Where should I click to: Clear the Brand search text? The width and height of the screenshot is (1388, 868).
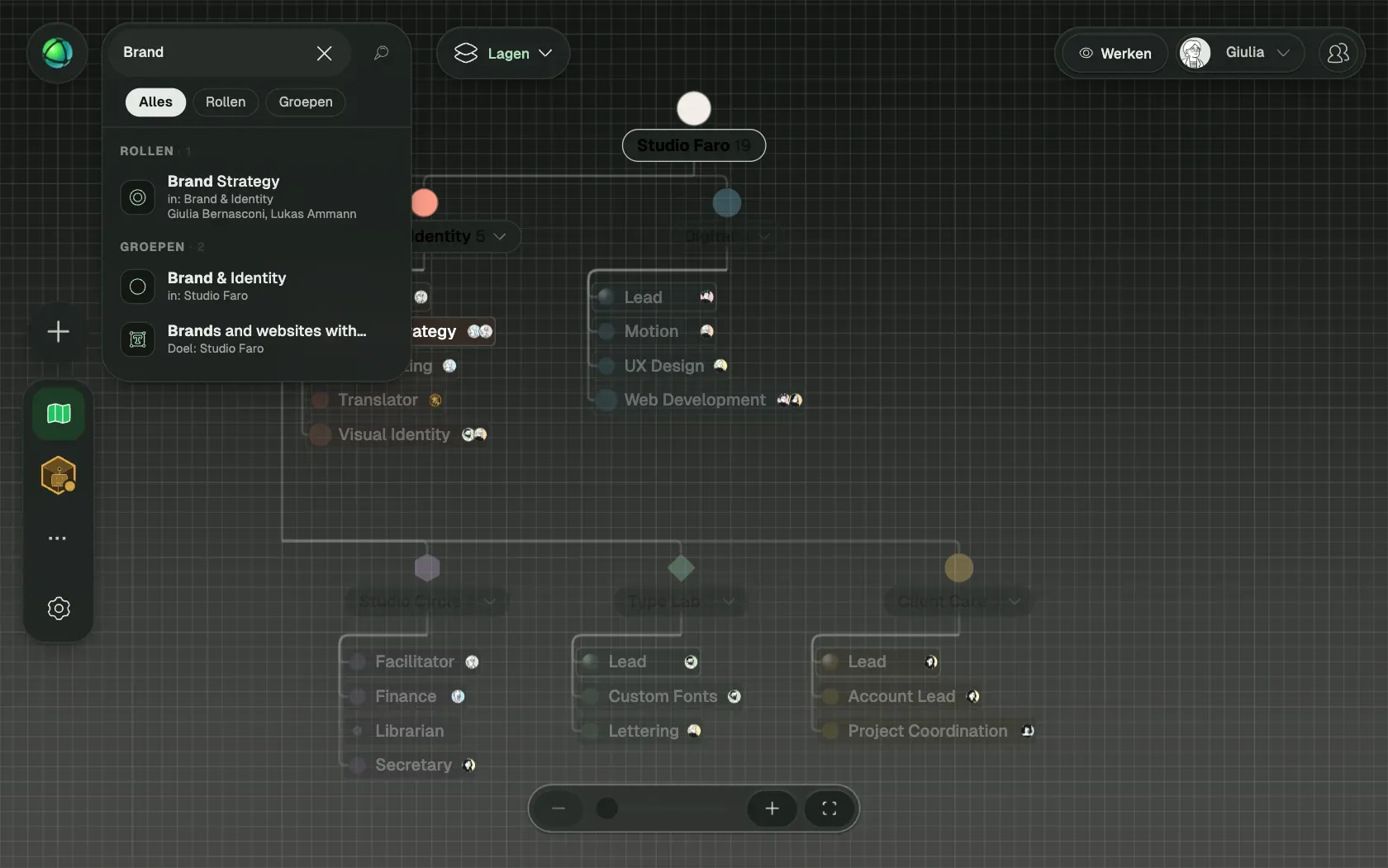pyautogui.click(x=324, y=53)
